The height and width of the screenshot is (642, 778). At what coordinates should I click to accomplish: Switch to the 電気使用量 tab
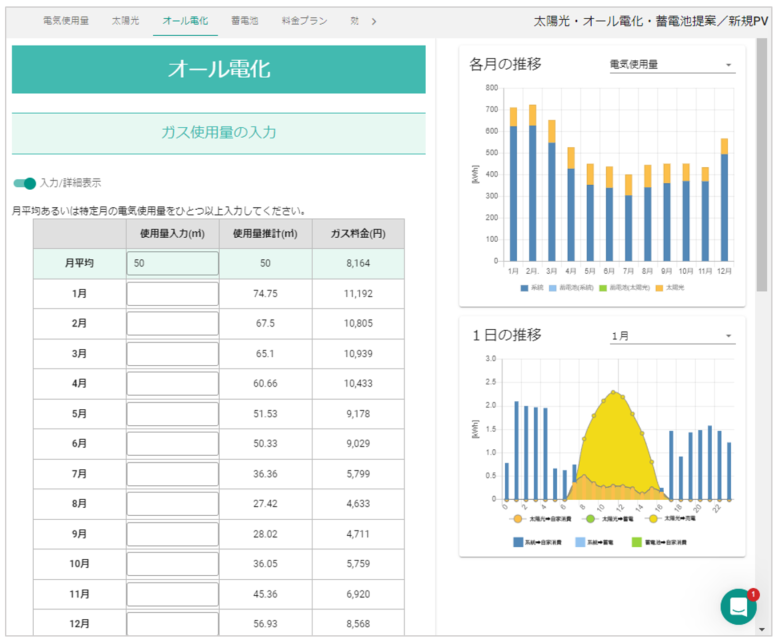[x=65, y=21]
